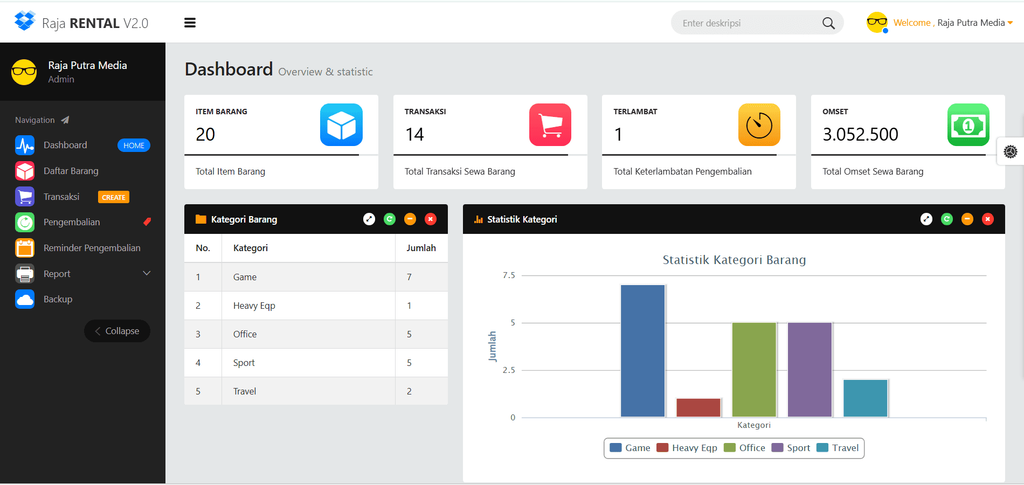
Task: Click the Report printer icon
Action: pyautogui.click(x=25, y=274)
